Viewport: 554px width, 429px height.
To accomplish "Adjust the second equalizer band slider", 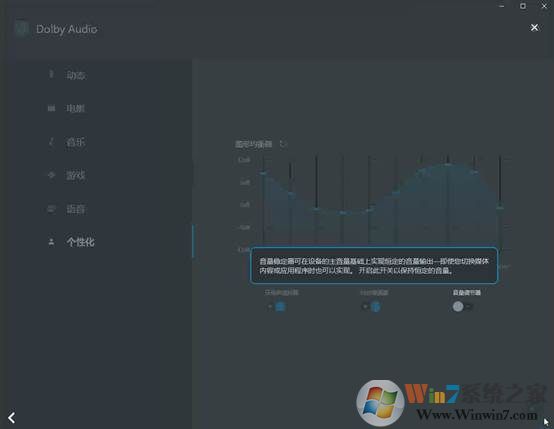I will click(290, 193).
